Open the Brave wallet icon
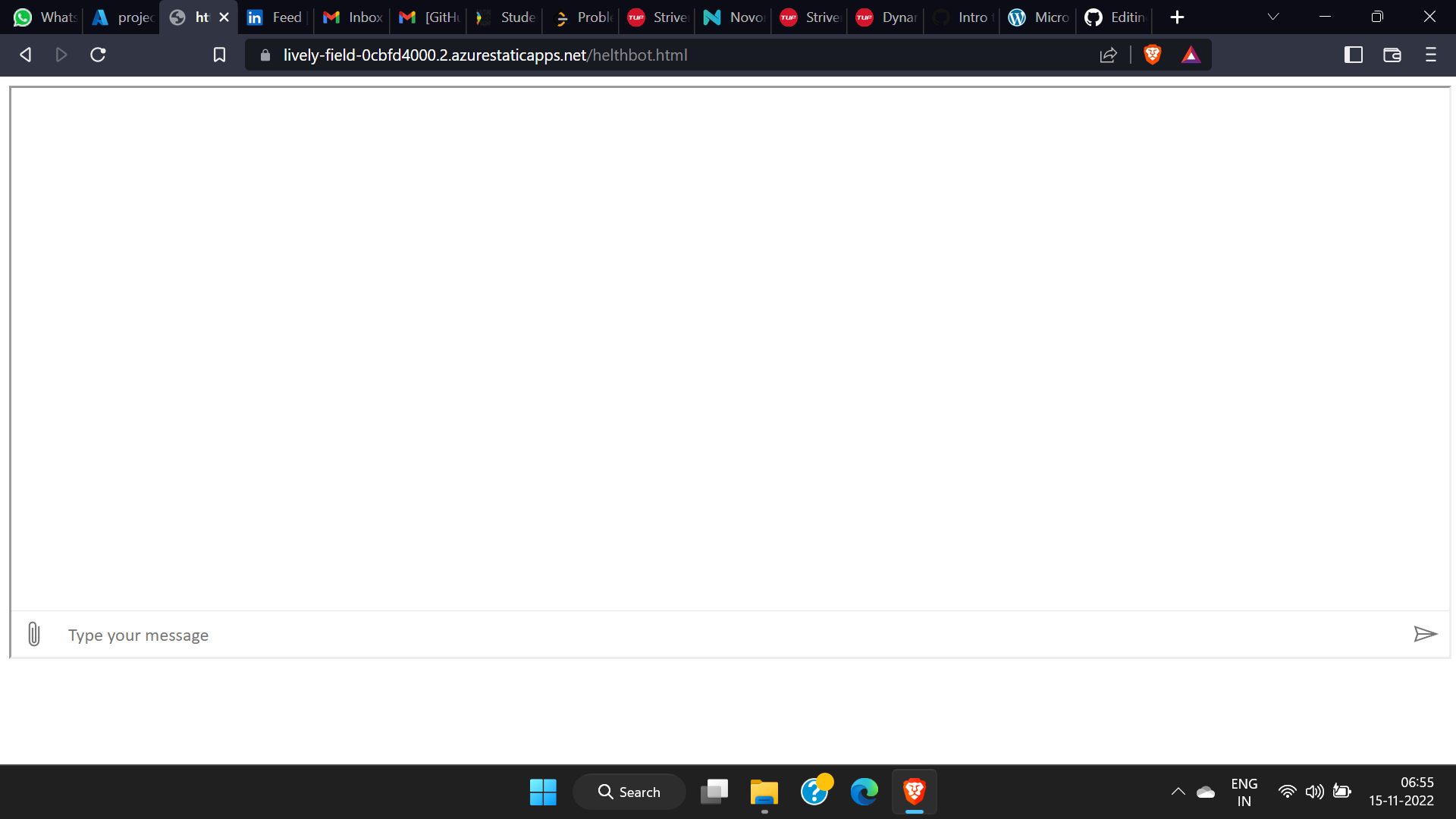 pos(1392,55)
